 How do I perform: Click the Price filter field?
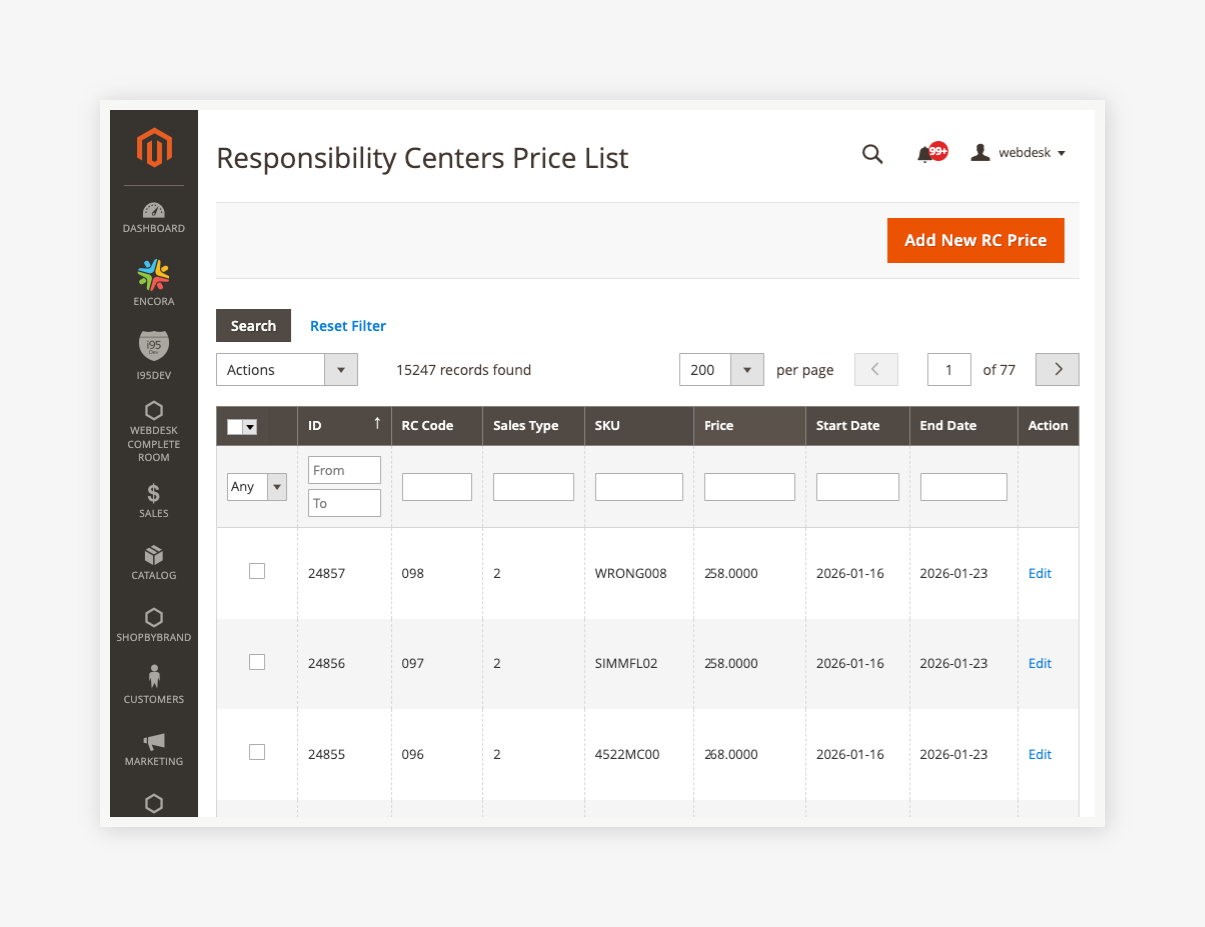tap(749, 487)
